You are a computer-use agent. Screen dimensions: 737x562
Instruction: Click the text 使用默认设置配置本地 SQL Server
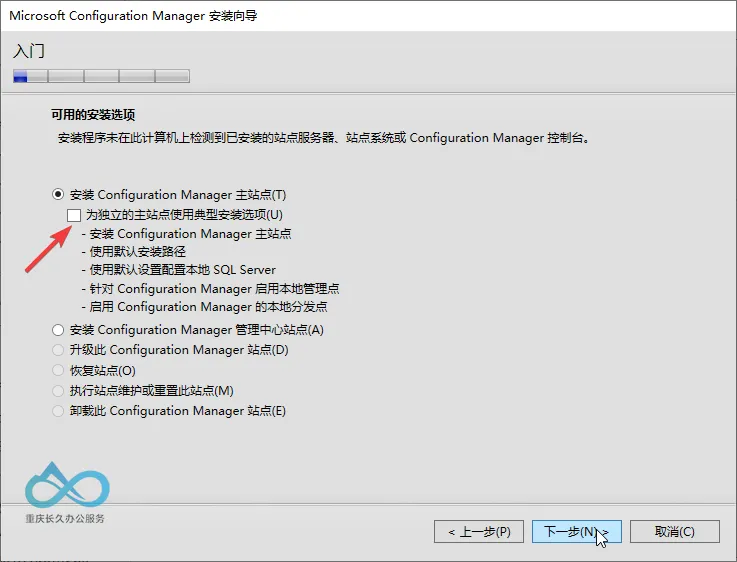tap(182, 270)
